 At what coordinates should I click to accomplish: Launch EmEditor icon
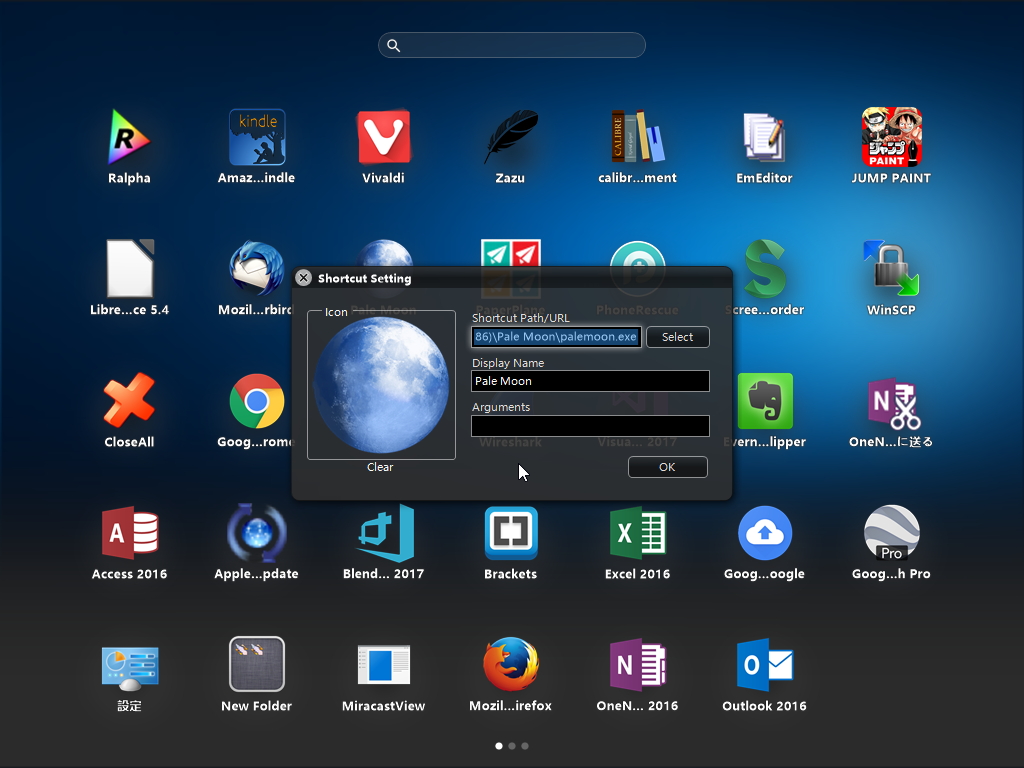click(764, 137)
